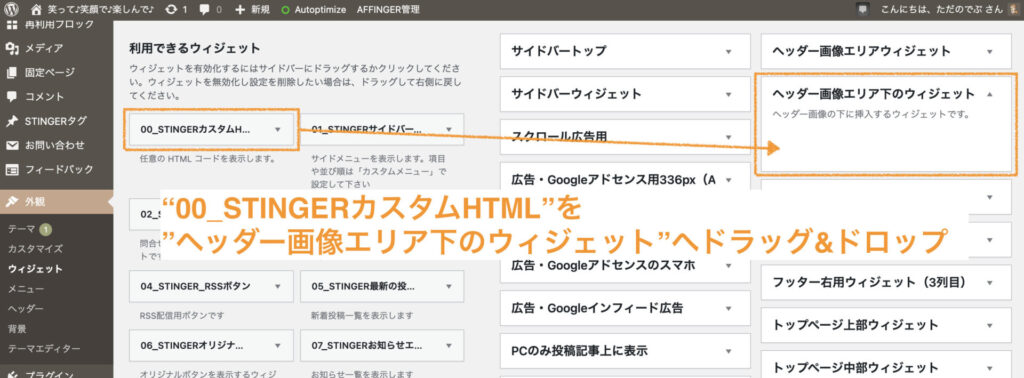Expand the 01_STINGERサイドバー widget arrow
Viewport: 1024px width, 378px height.
click(x=449, y=129)
